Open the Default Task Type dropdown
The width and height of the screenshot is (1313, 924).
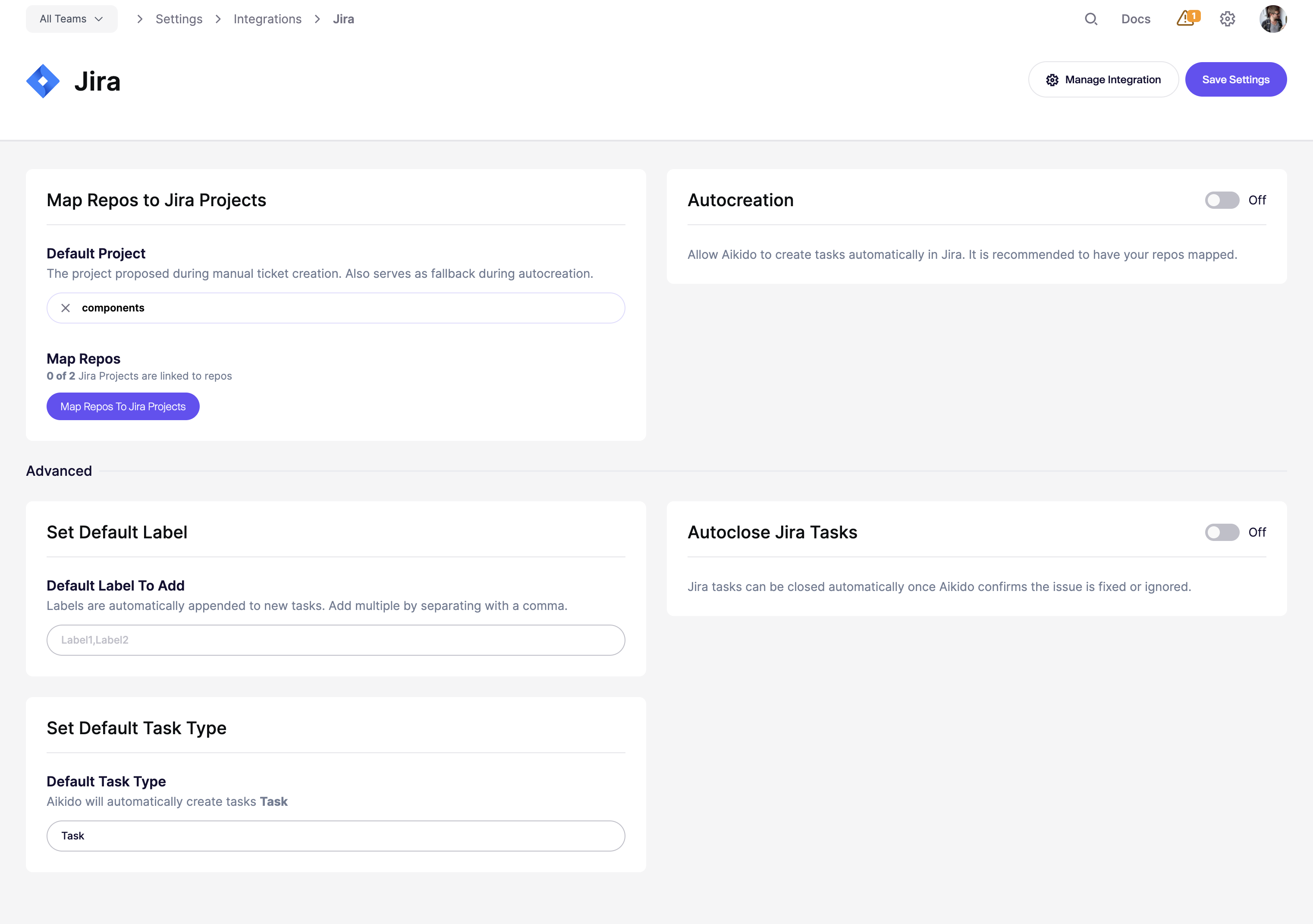(336, 836)
